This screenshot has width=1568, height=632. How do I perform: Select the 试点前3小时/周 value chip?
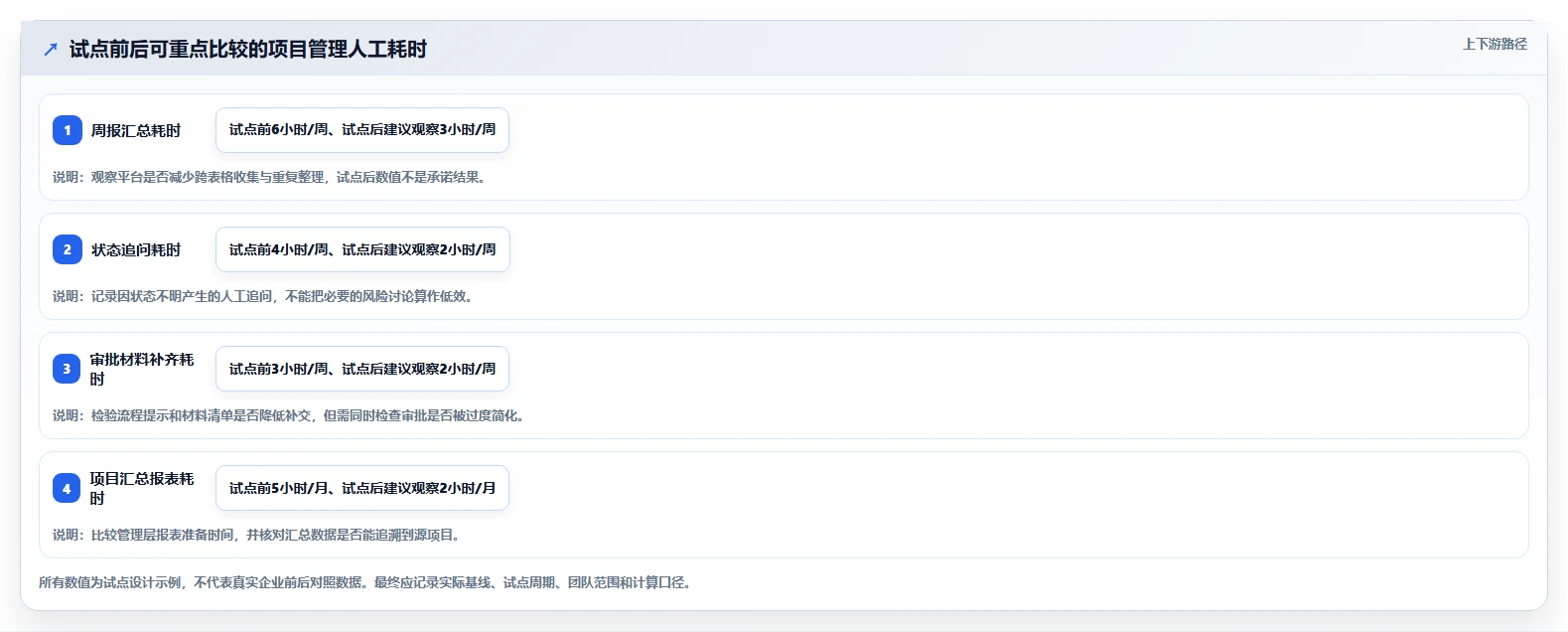pos(362,369)
